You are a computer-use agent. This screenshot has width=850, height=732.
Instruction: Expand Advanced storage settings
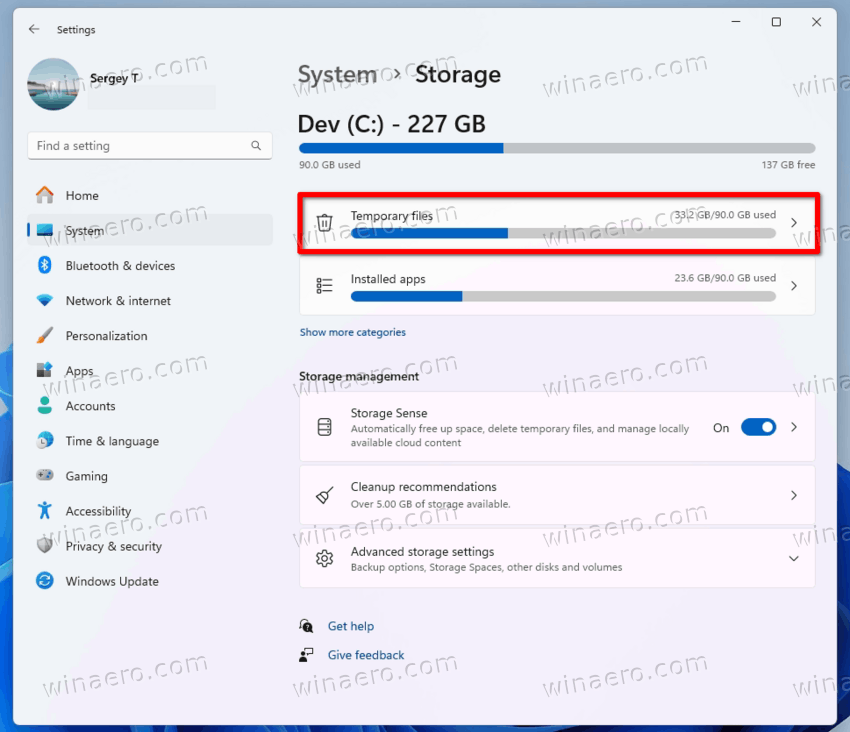point(793,558)
